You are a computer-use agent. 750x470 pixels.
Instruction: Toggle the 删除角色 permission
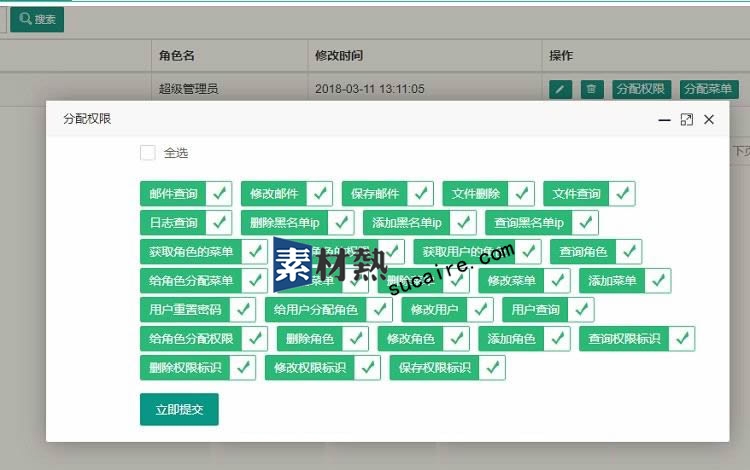pos(323,339)
